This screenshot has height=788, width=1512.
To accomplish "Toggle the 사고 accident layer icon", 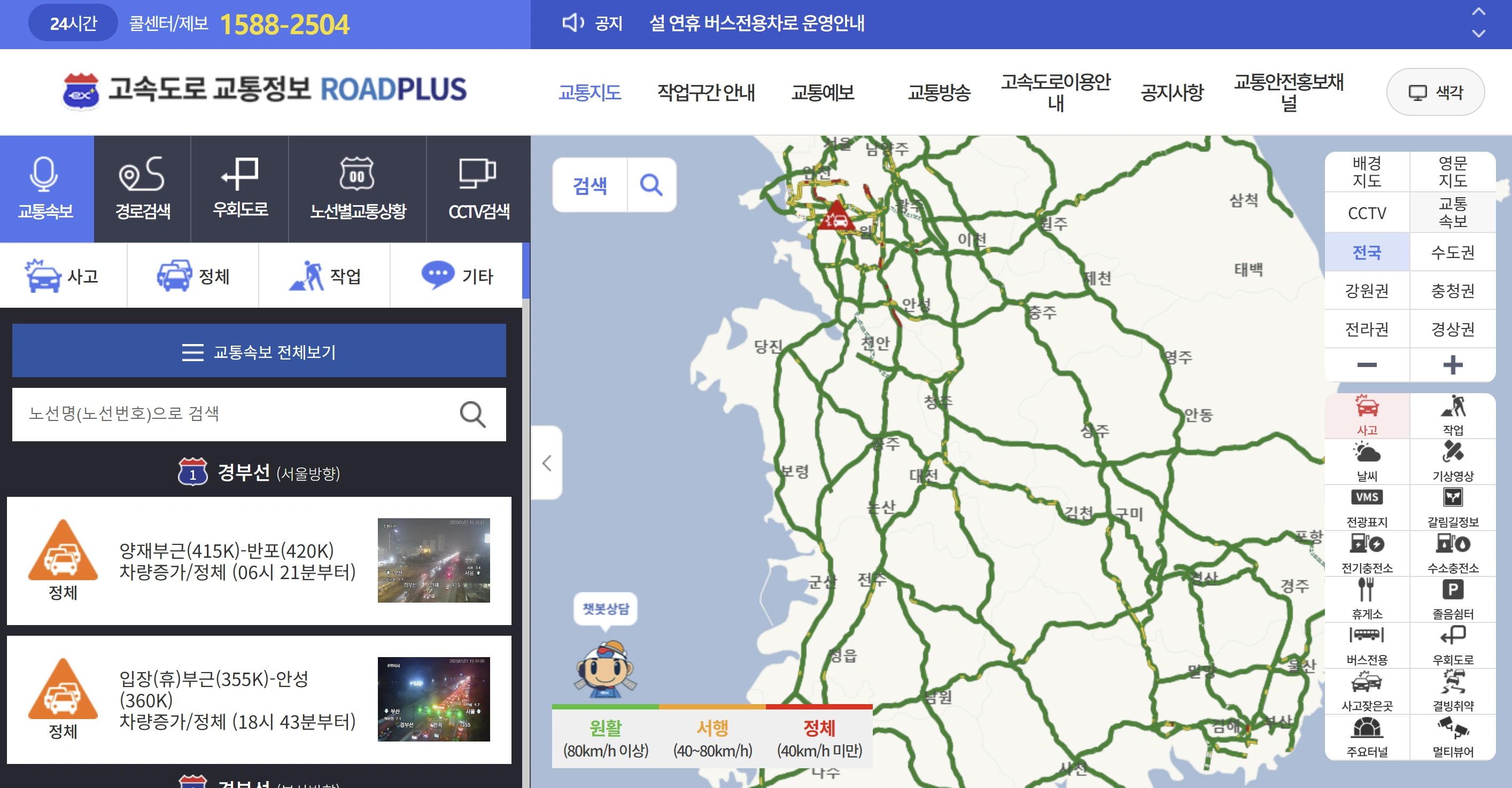I will coord(1367,416).
